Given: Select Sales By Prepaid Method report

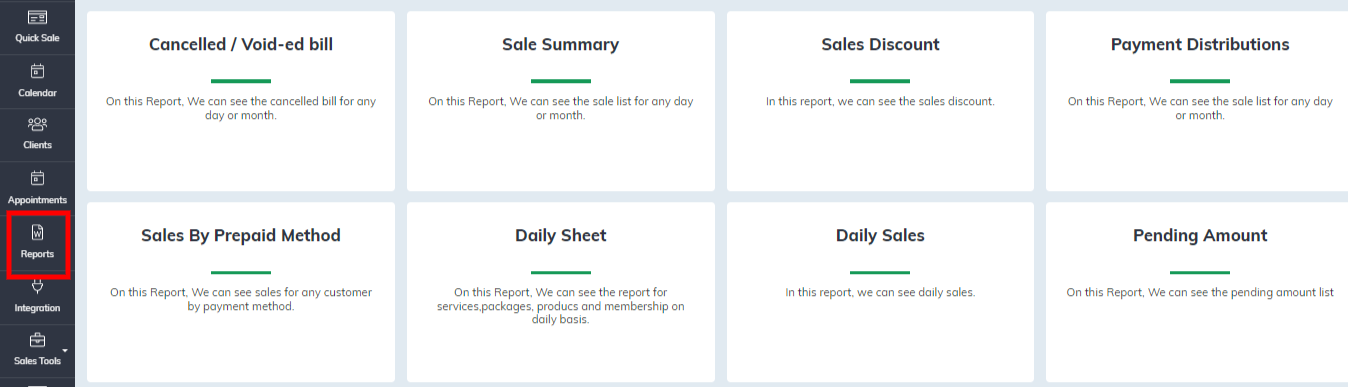Looking at the screenshot, I should point(241,292).
